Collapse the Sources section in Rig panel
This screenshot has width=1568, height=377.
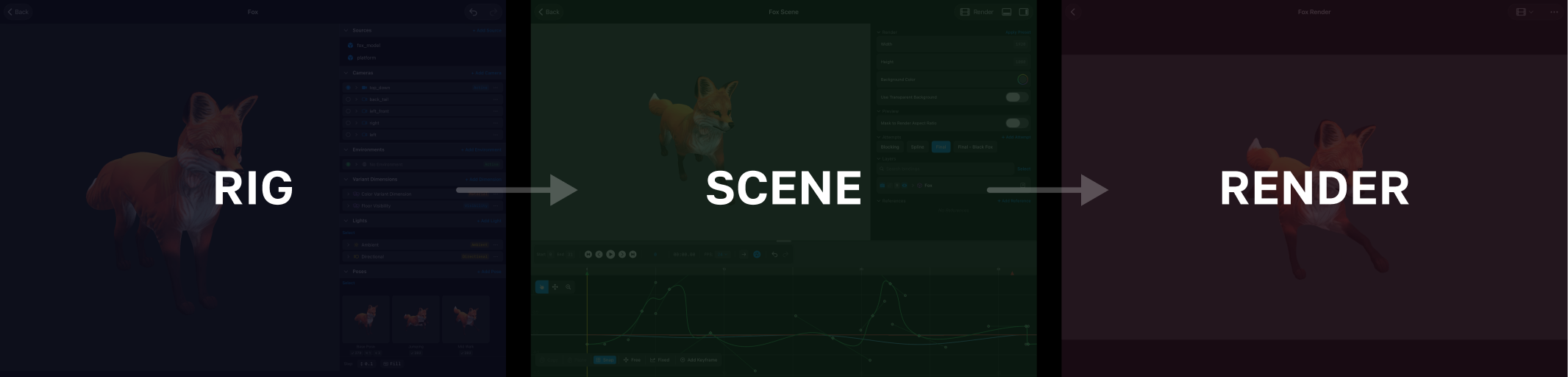[x=346, y=30]
